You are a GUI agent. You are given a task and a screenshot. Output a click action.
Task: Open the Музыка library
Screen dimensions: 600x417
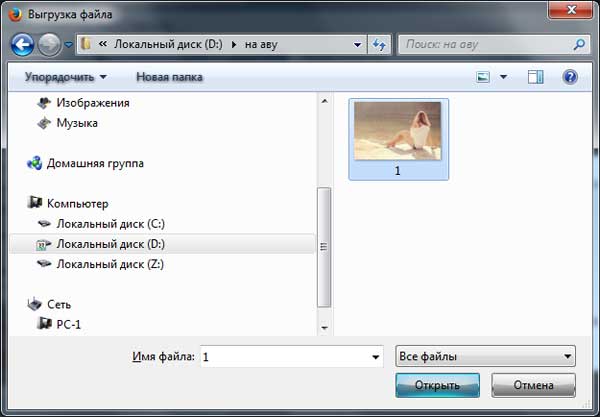click(x=76, y=123)
